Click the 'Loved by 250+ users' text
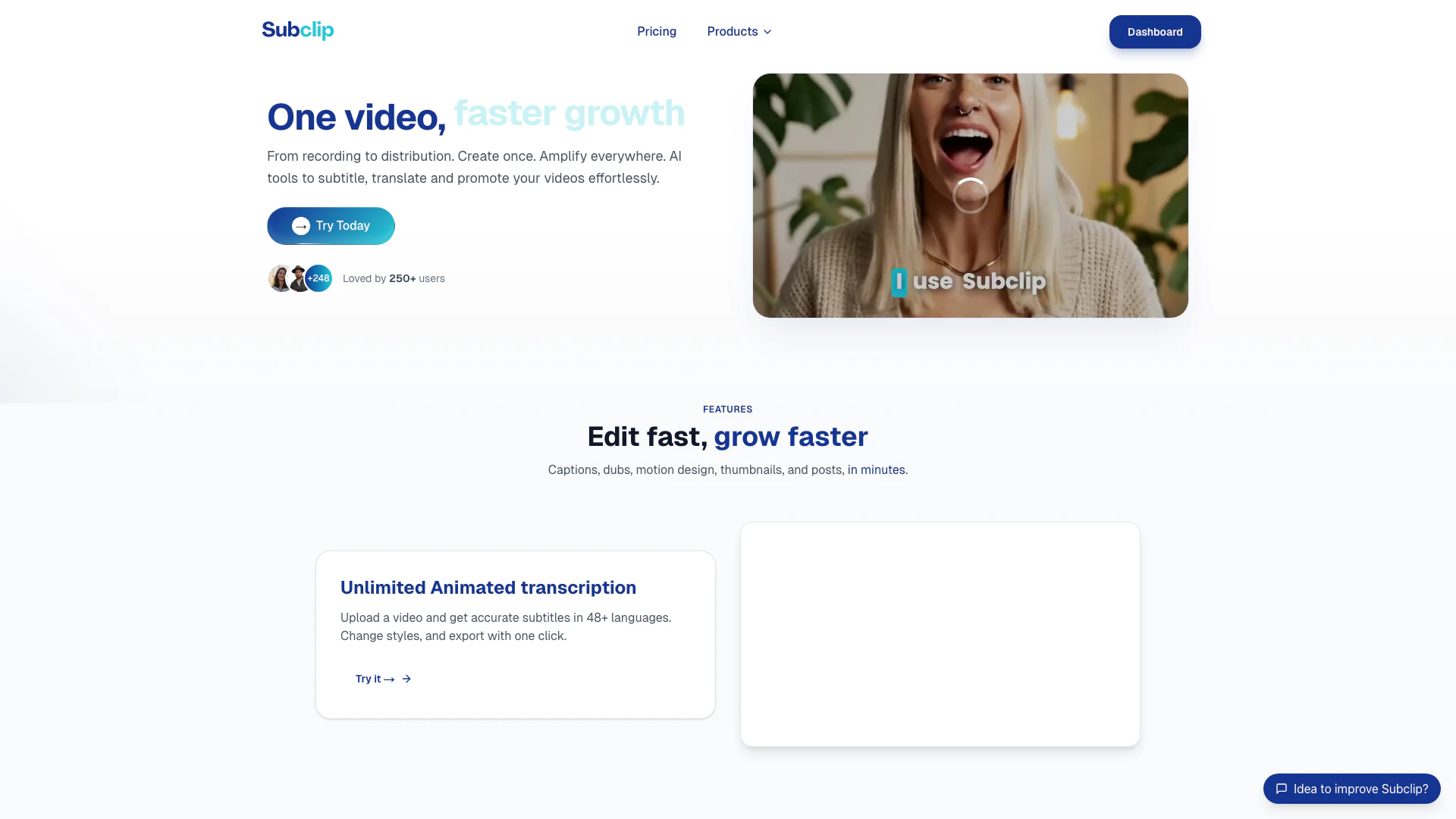Image resolution: width=1456 pixels, height=819 pixels. click(x=394, y=278)
